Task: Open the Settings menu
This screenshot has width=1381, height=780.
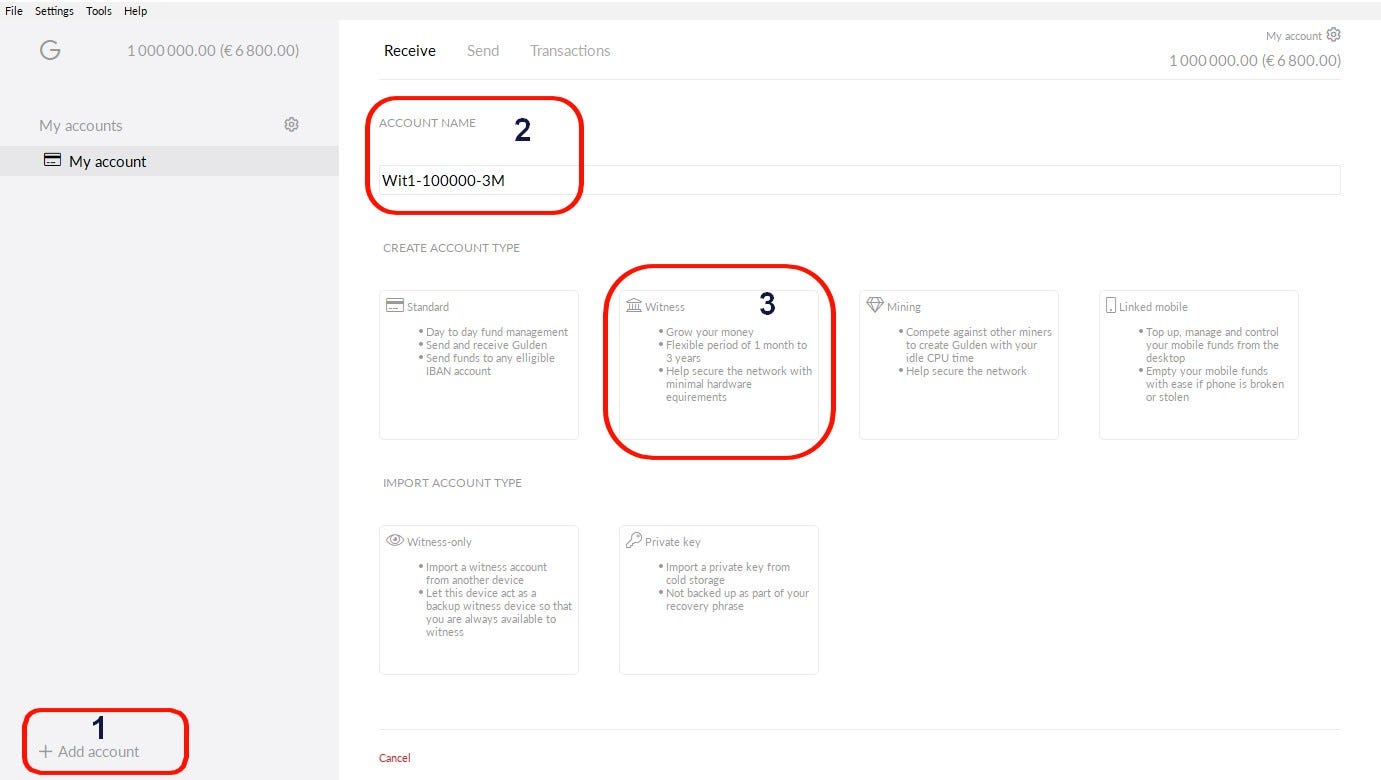Action: pyautogui.click(x=54, y=11)
